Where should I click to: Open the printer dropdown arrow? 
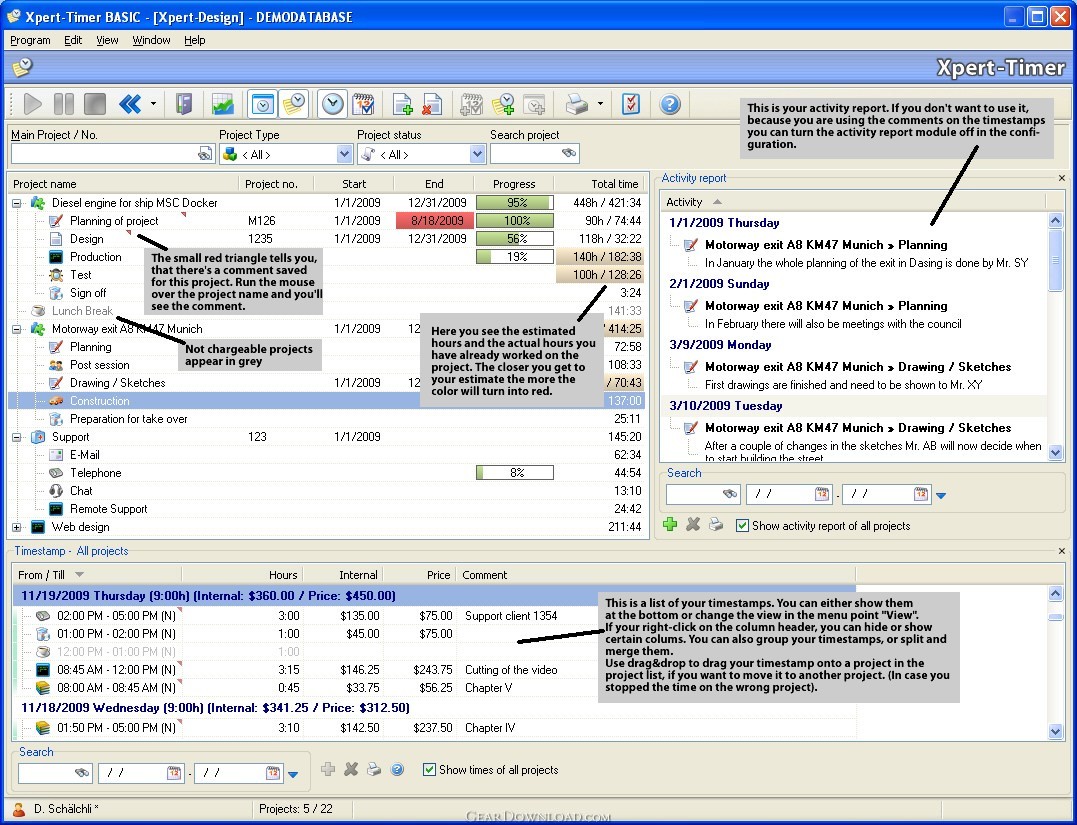coord(600,104)
